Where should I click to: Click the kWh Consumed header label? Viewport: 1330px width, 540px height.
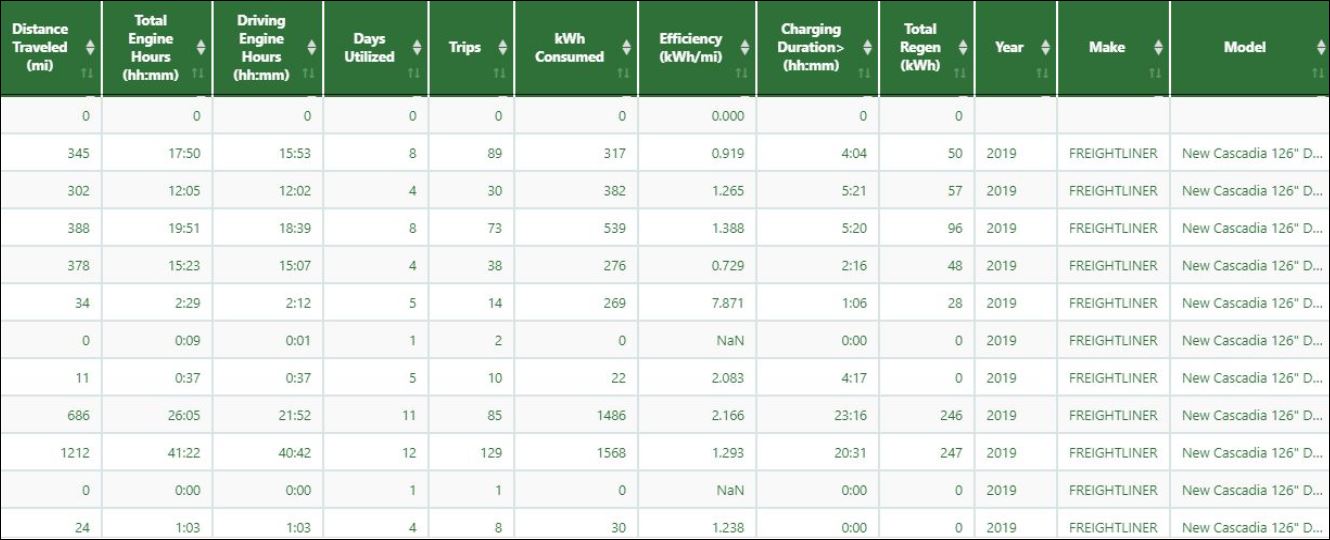[569, 47]
